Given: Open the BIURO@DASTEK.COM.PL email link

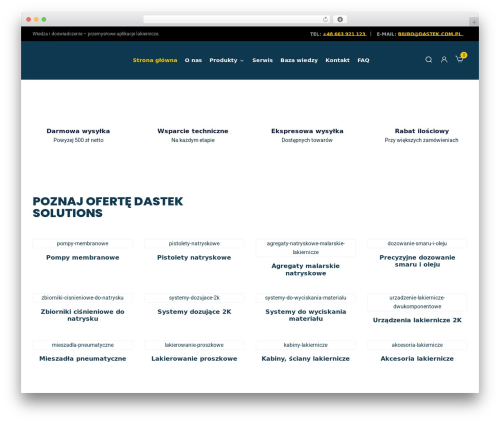Looking at the screenshot, I should (430, 34).
